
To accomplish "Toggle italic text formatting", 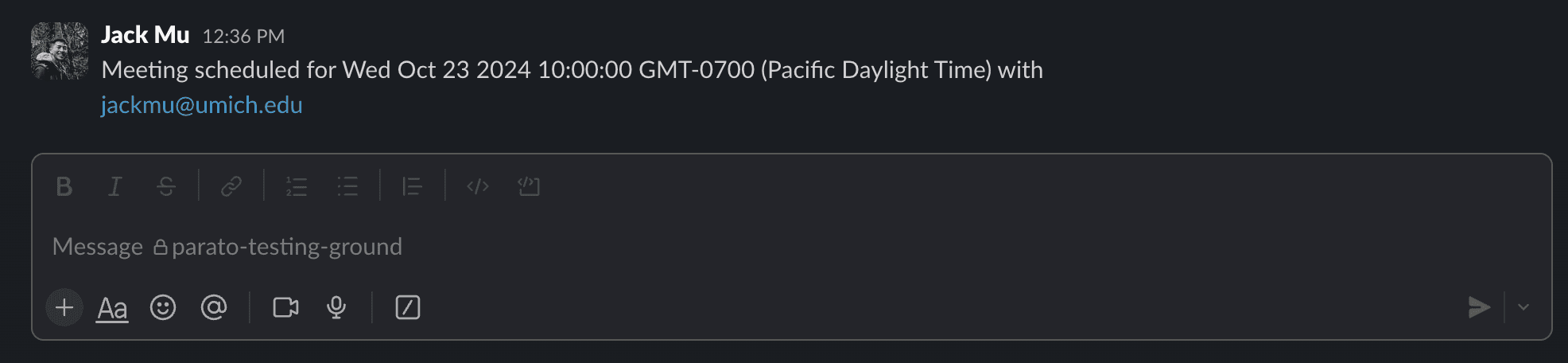I will click(x=115, y=186).
